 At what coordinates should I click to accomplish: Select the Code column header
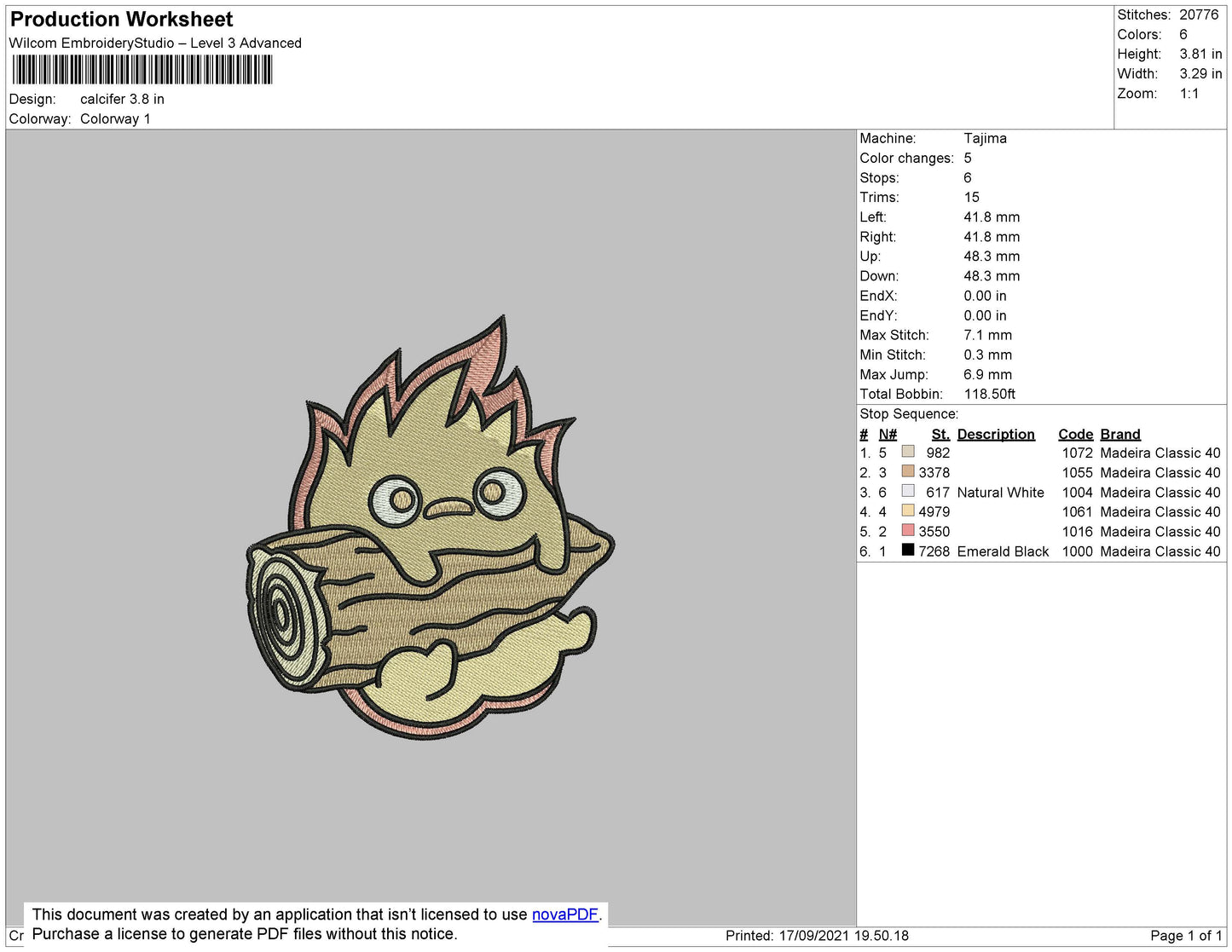1075,434
